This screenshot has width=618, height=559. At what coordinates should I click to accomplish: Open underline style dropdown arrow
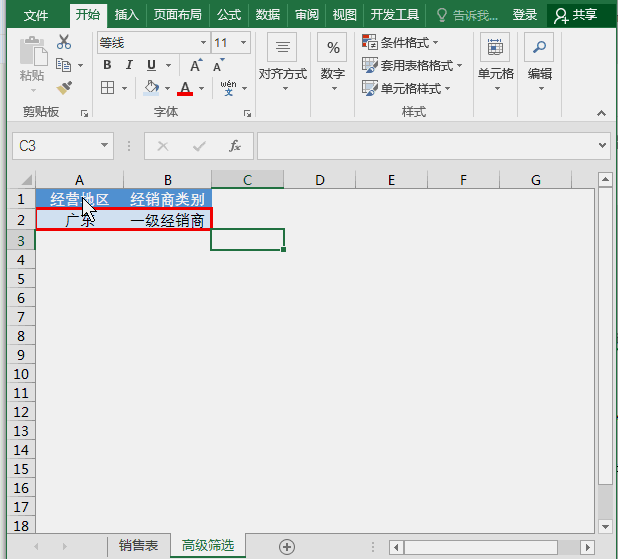168,65
